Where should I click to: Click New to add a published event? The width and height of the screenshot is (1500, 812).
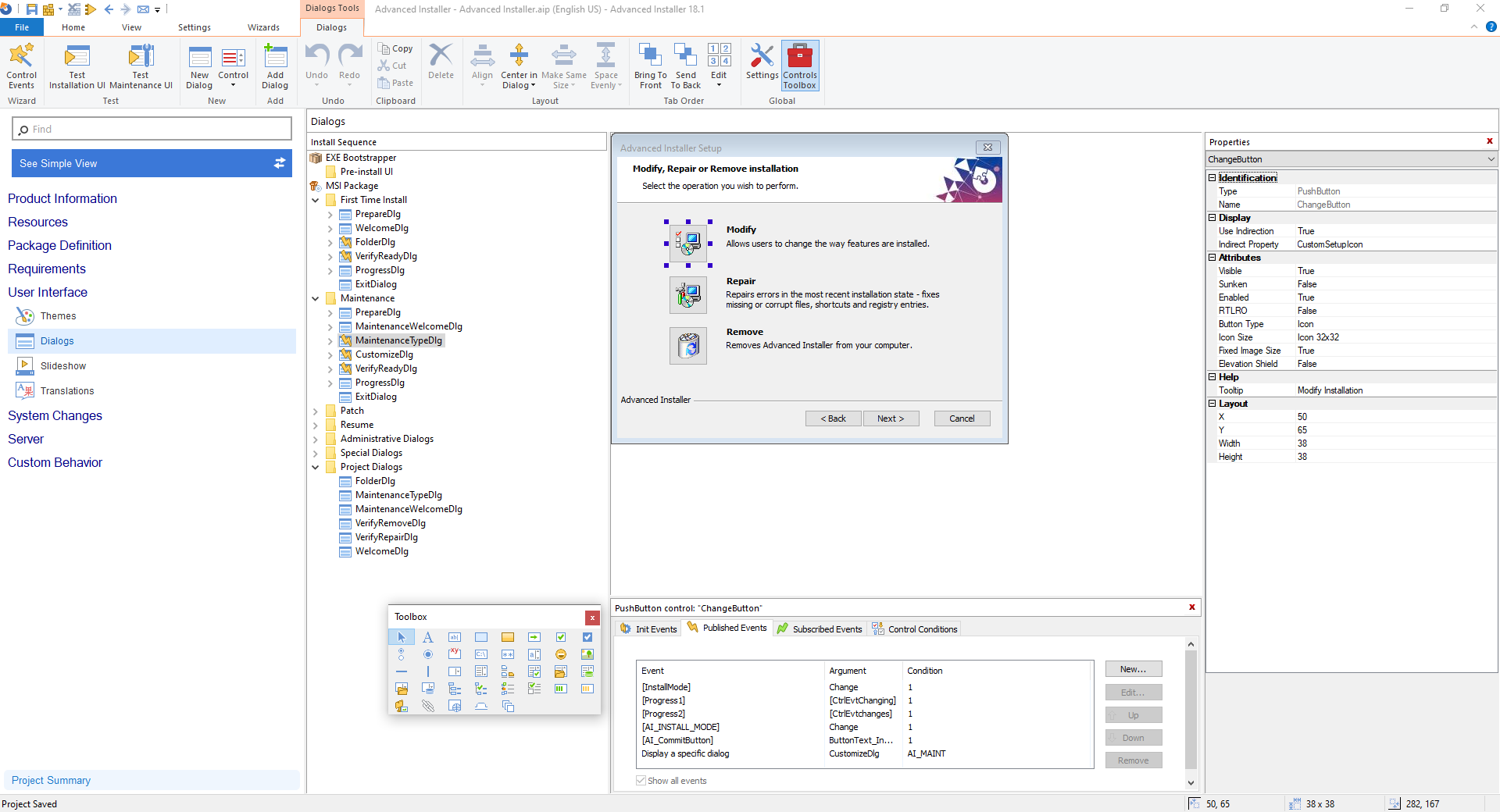click(x=1133, y=668)
